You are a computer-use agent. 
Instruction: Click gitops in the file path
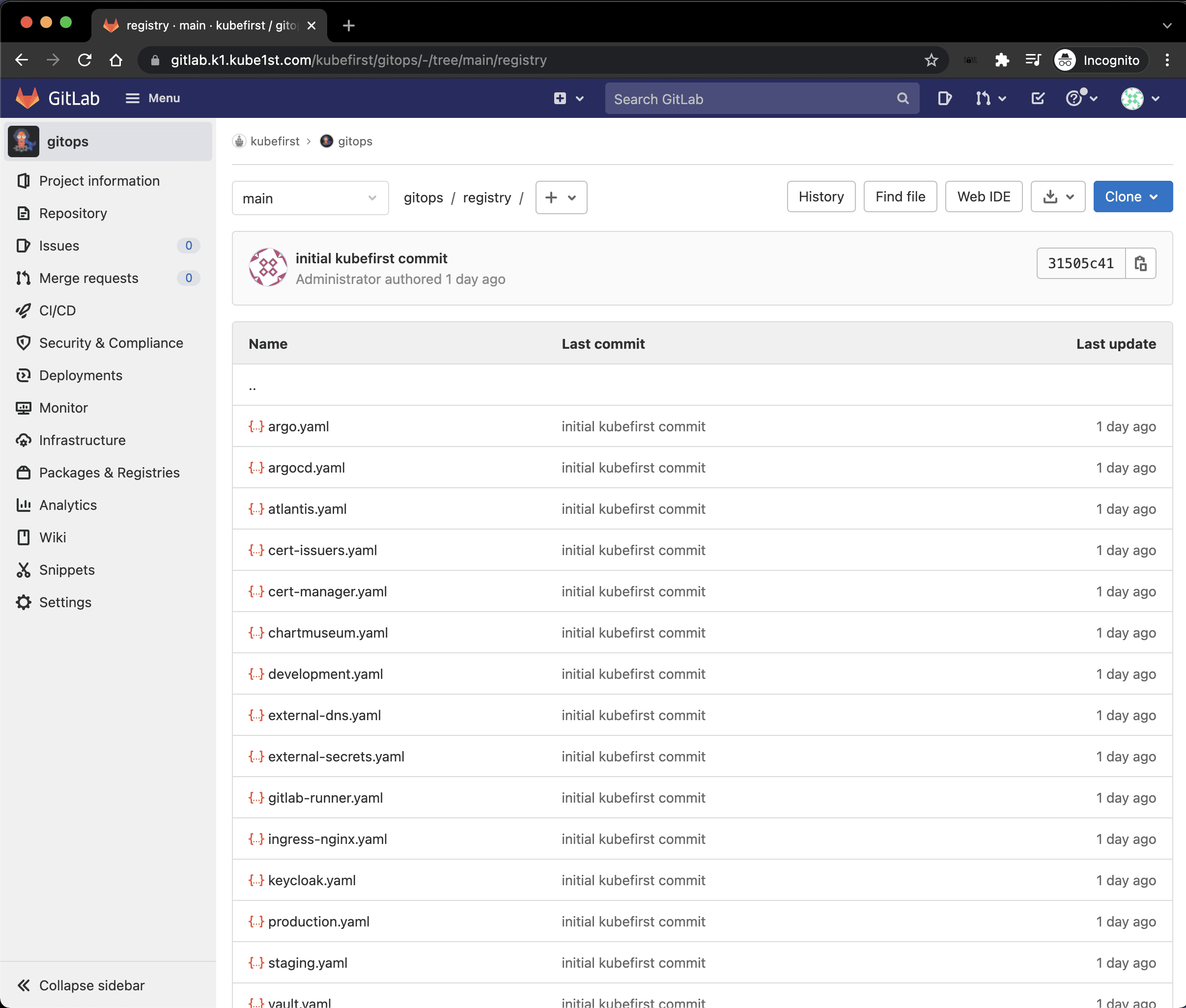click(x=423, y=197)
